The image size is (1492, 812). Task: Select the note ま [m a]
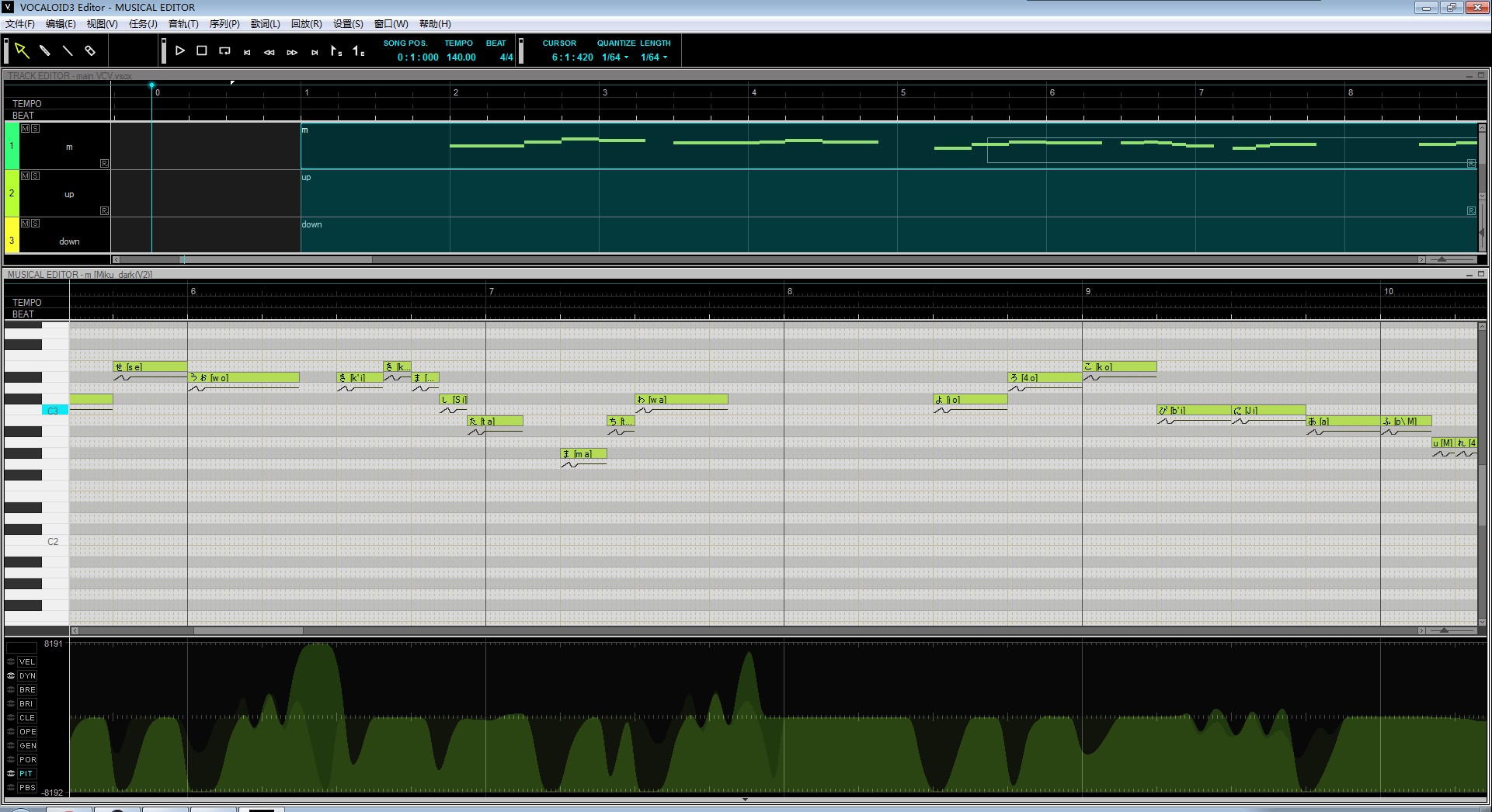pos(583,454)
